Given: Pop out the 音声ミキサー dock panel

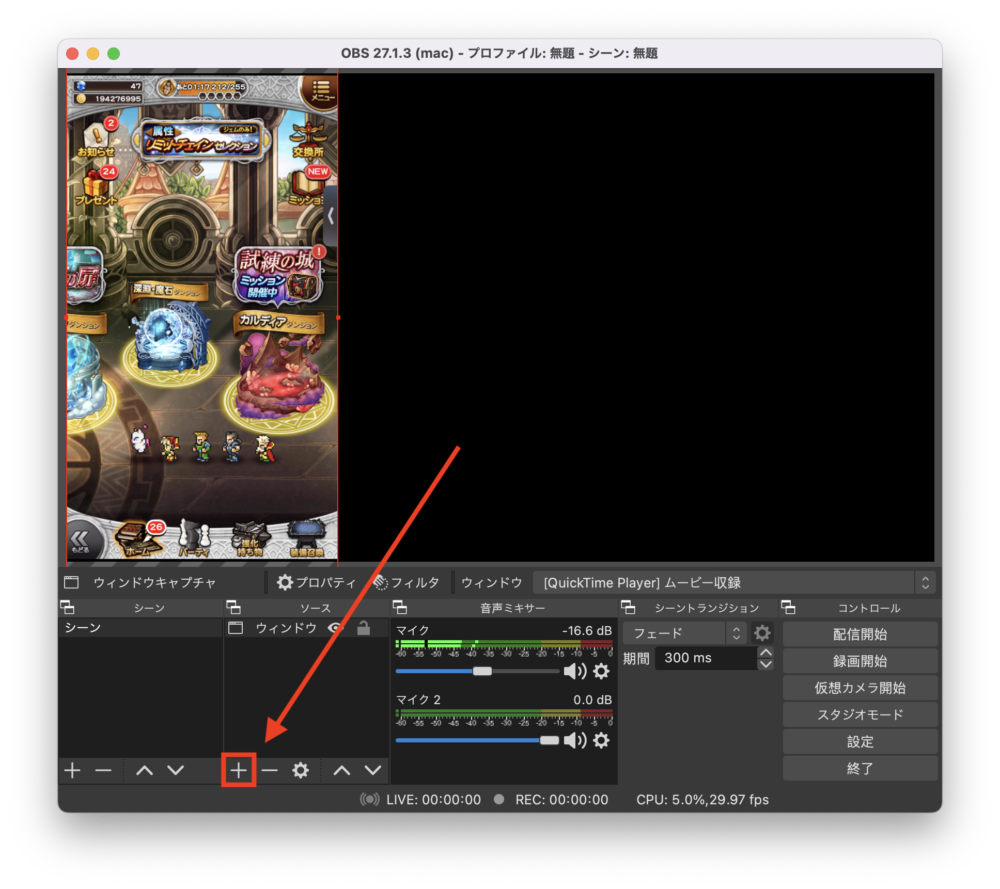Looking at the screenshot, I should [x=400, y=607].
